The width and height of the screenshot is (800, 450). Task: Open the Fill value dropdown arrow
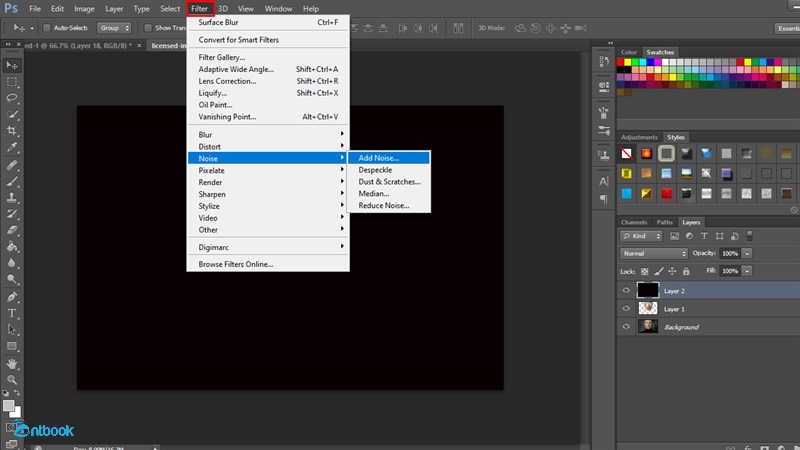(x=747, y=271)
